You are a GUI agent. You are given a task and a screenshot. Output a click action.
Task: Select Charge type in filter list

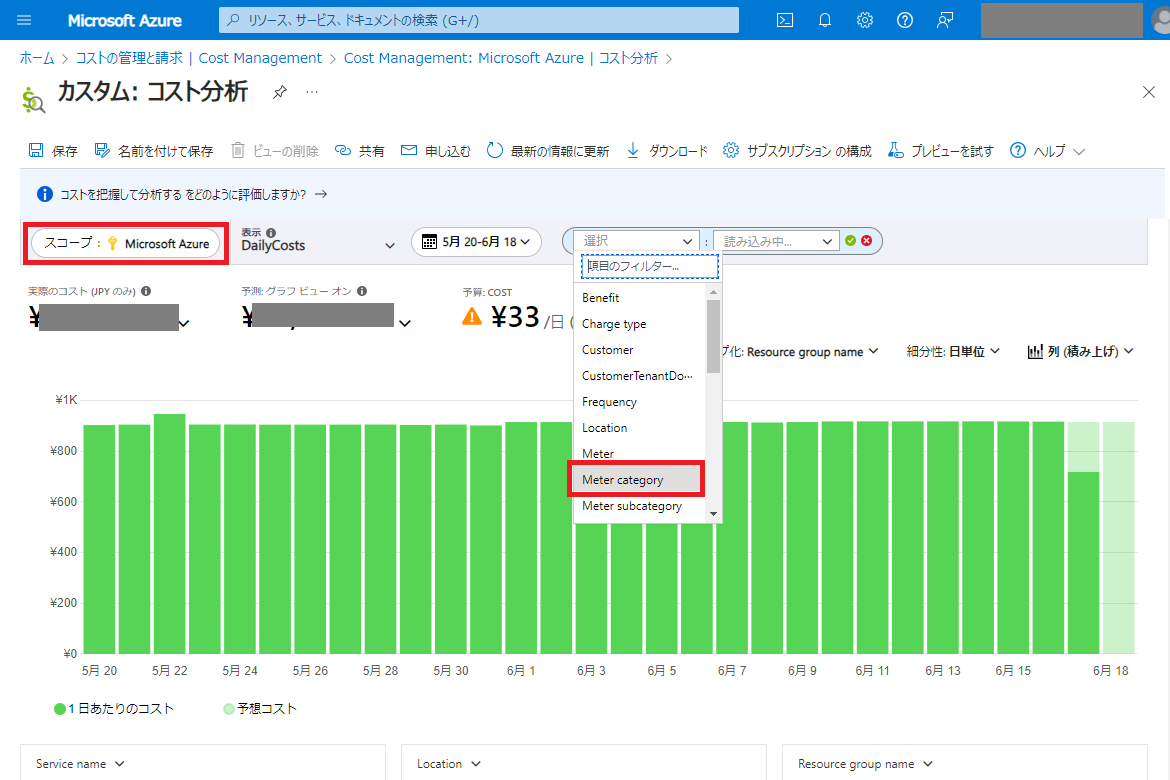coord(639,324)
